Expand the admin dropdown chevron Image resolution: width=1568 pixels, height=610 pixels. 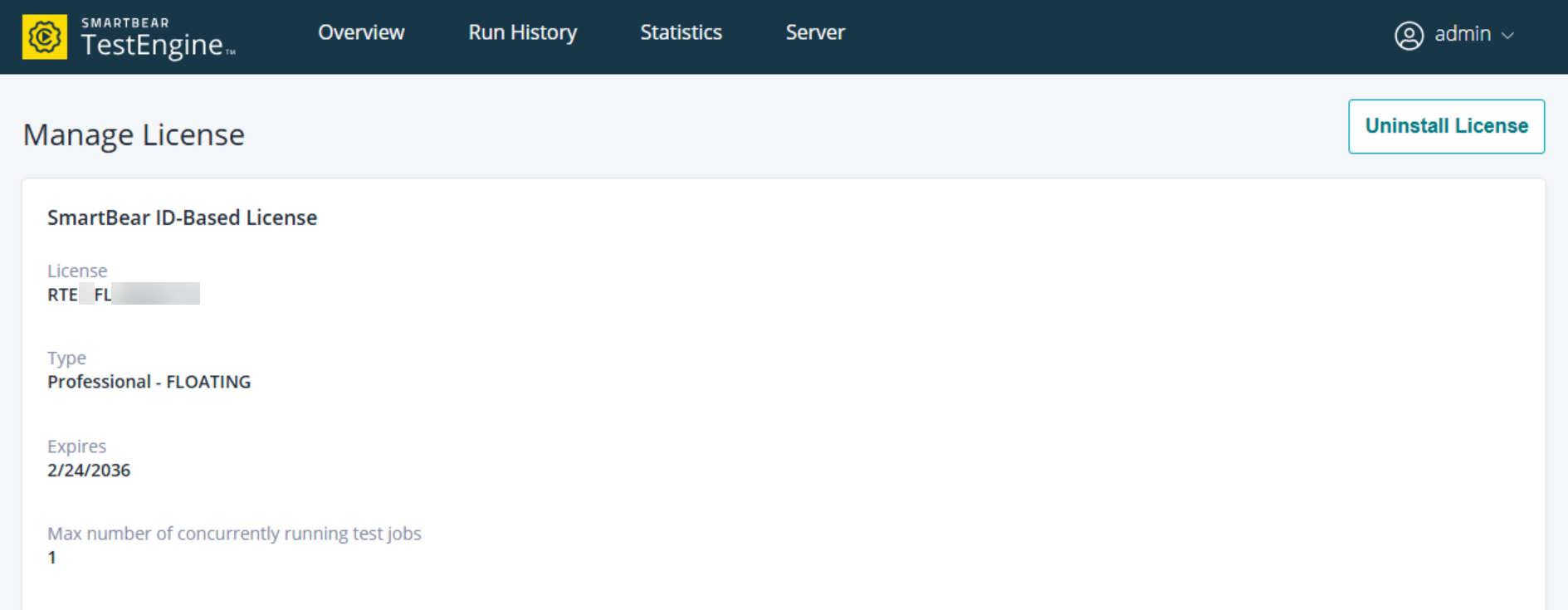(1508, 36)
